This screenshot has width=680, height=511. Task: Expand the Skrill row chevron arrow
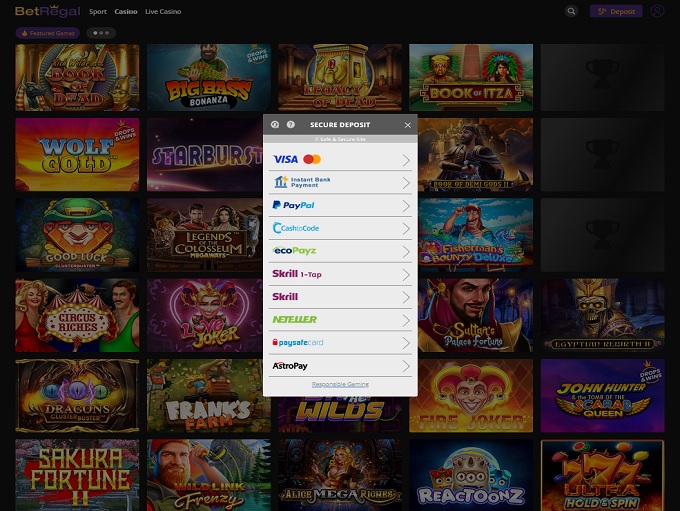click(406, 297)
